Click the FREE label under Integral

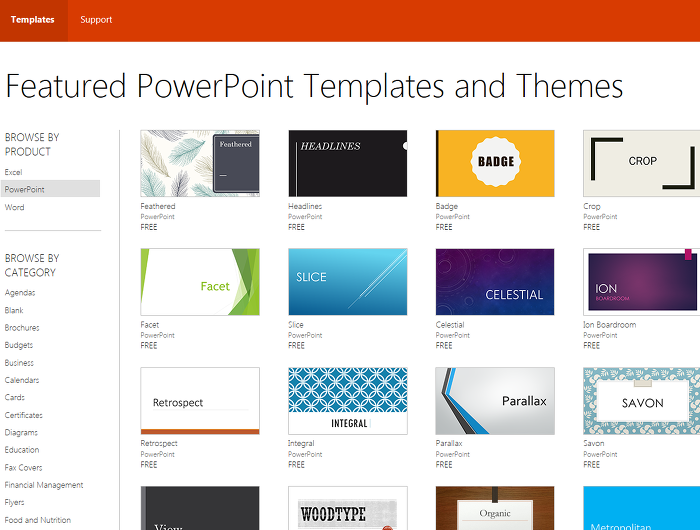coord(296,465)
